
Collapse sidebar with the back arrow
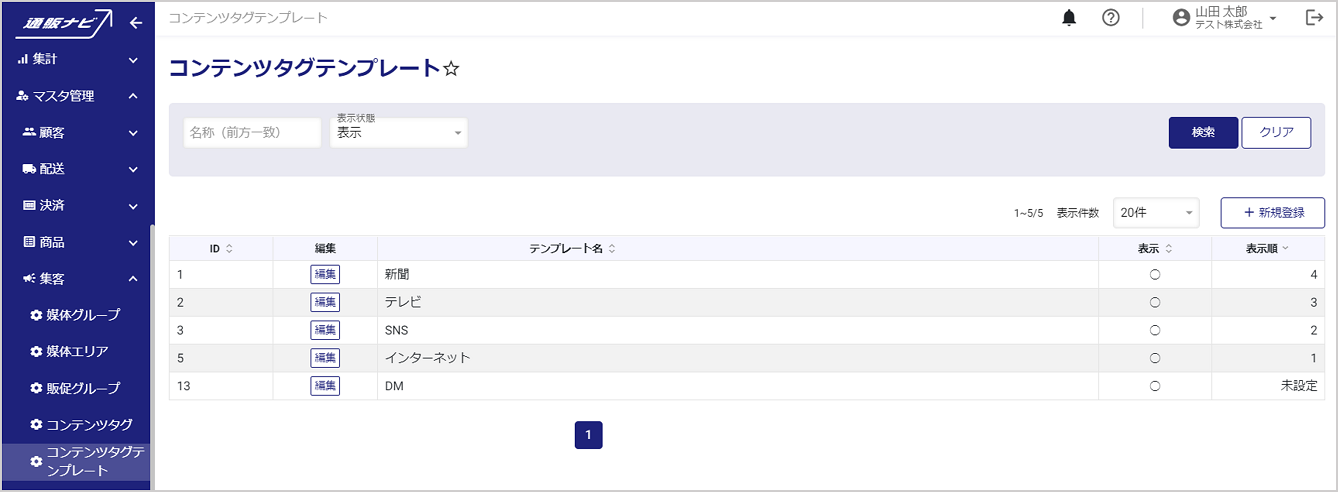(x=136, y=23)
